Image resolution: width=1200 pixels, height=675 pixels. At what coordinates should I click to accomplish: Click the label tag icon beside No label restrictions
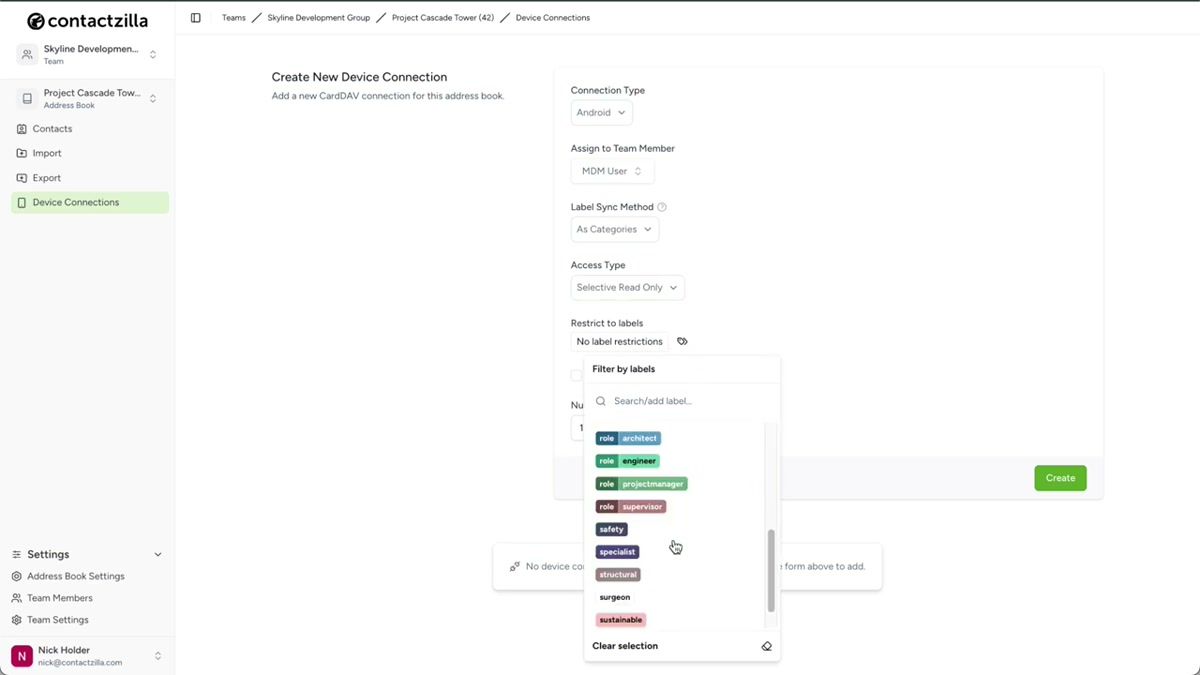[682, 341]
